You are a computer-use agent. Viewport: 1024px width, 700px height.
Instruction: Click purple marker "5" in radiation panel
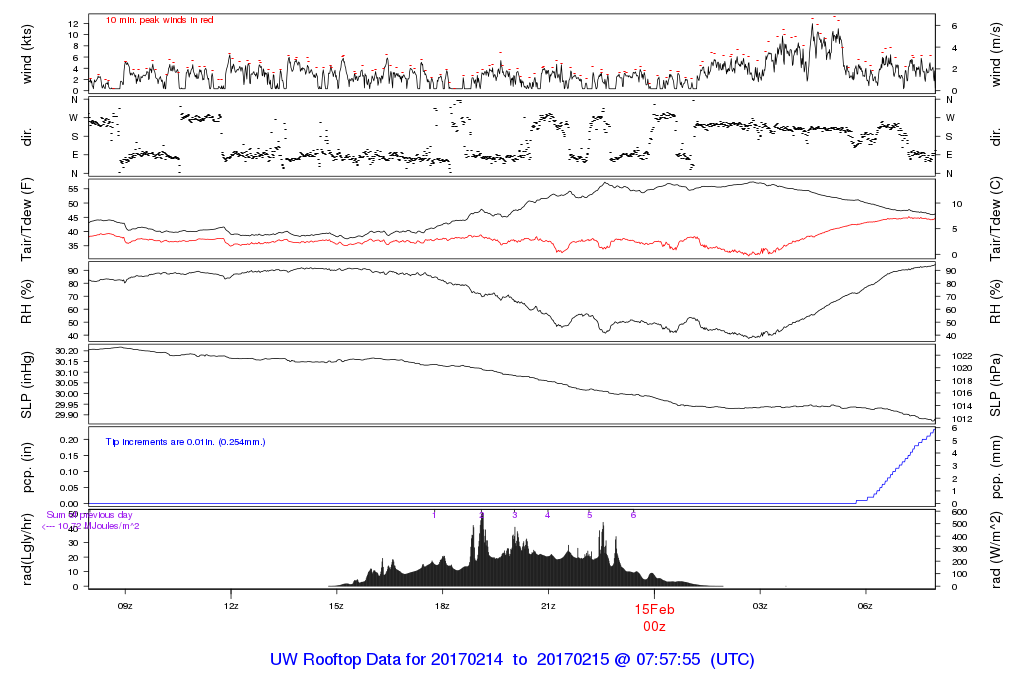[590, 515]
